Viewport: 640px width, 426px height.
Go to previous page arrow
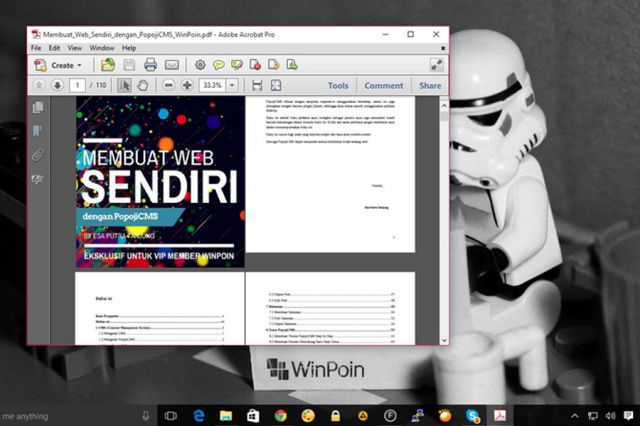coord(39,85)
